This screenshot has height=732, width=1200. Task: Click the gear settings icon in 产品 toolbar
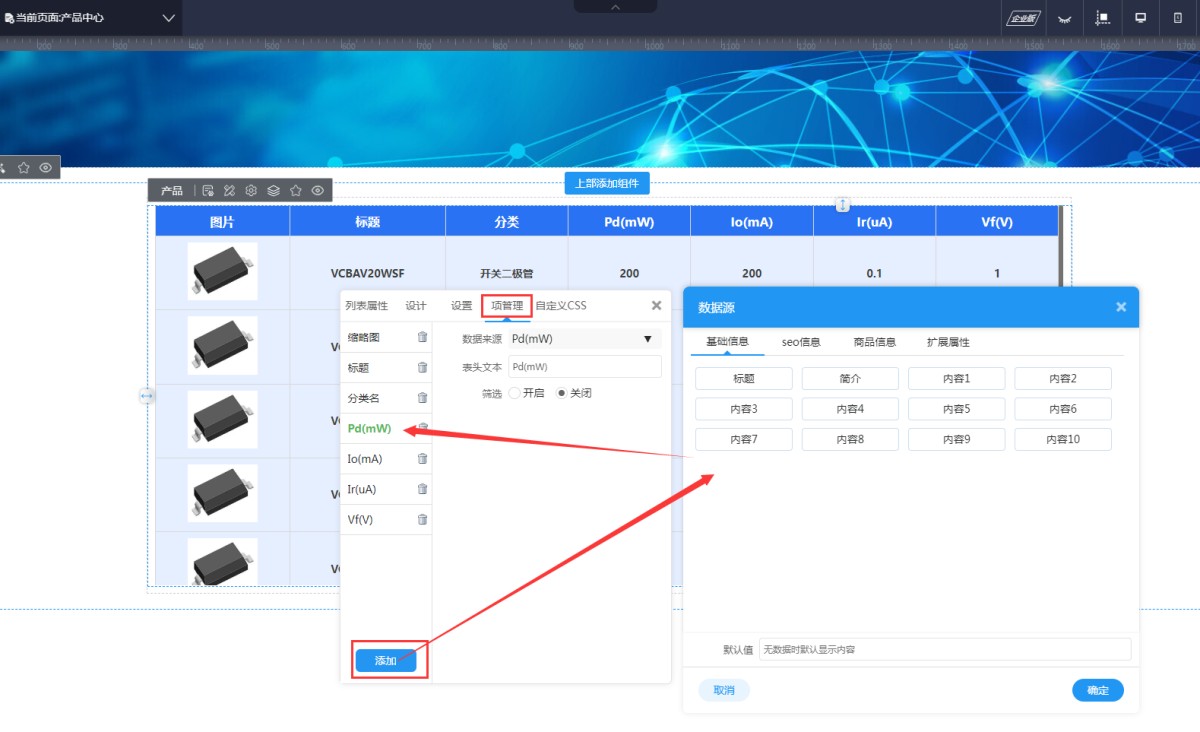pyautogui.click(x=251, y=190)
